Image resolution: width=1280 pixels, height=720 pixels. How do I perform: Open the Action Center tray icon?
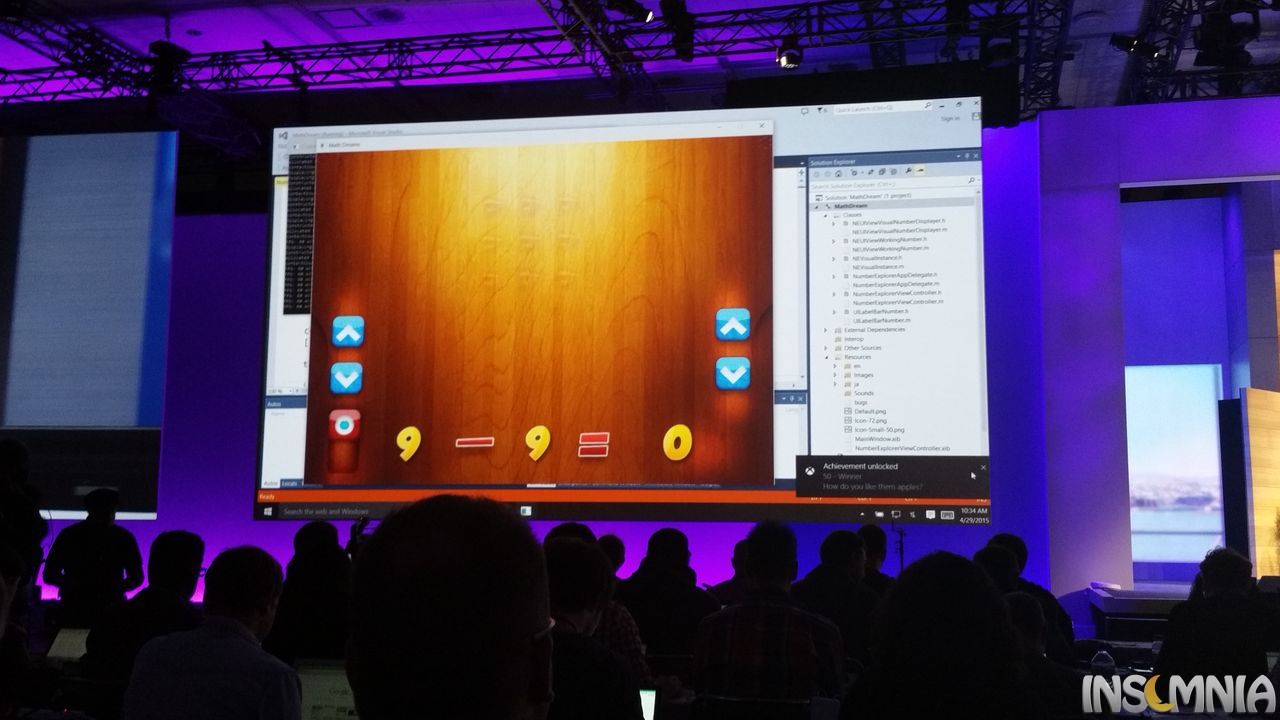[x=930, y=514]
